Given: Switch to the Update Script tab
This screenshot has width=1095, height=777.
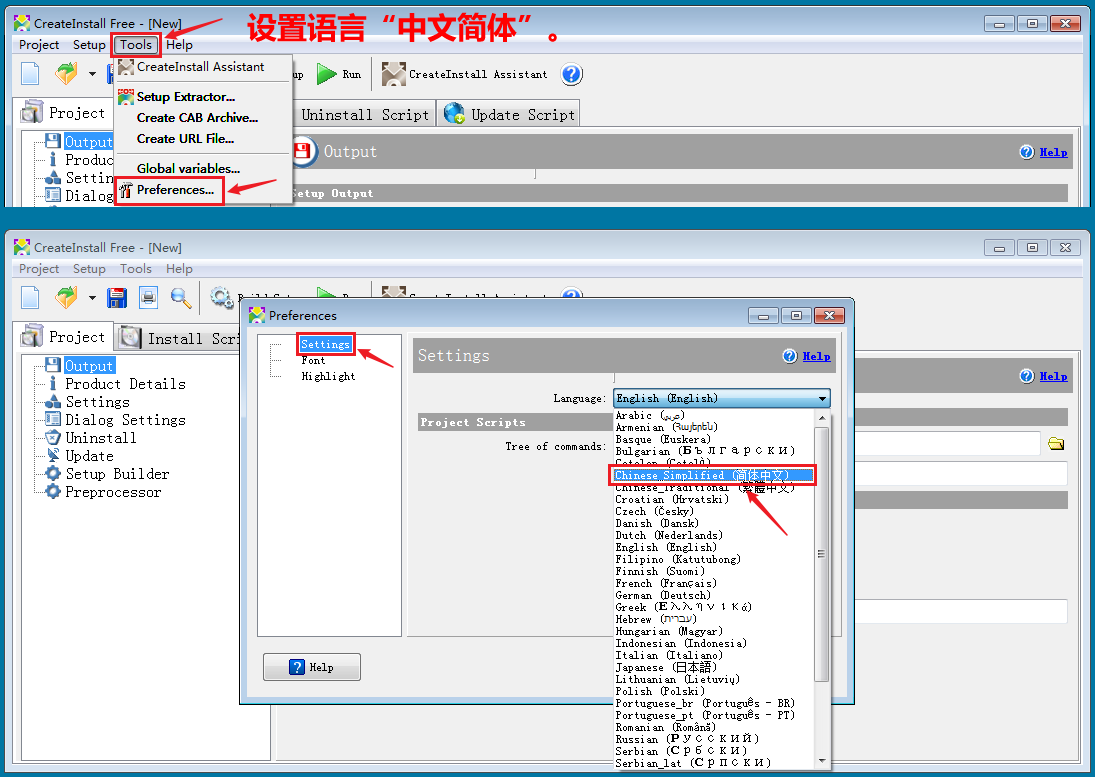Looking at the screenshot, I should [x=510, y=115].
